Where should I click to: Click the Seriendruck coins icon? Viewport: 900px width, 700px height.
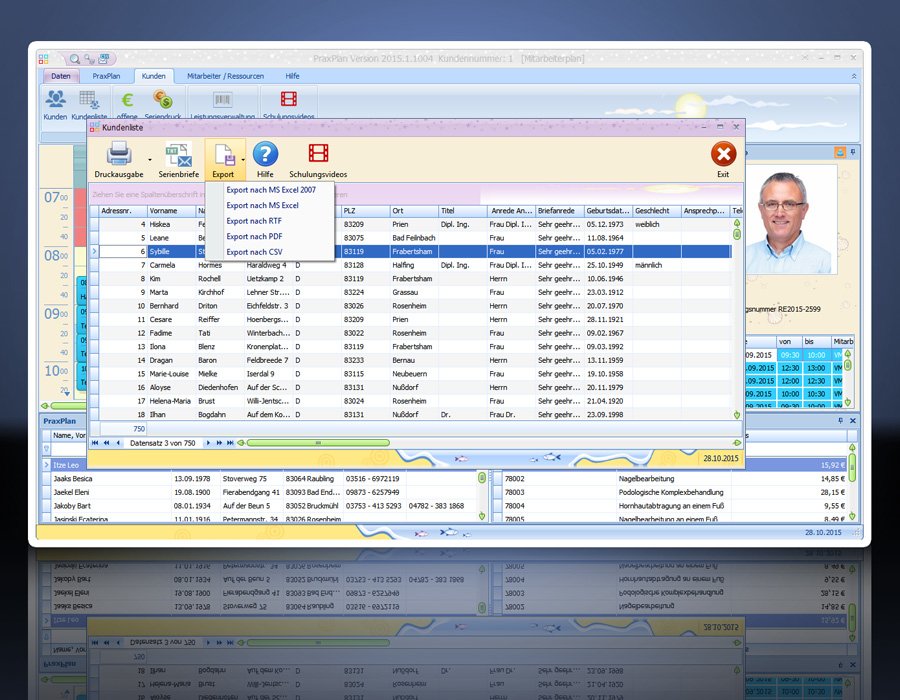163,99
